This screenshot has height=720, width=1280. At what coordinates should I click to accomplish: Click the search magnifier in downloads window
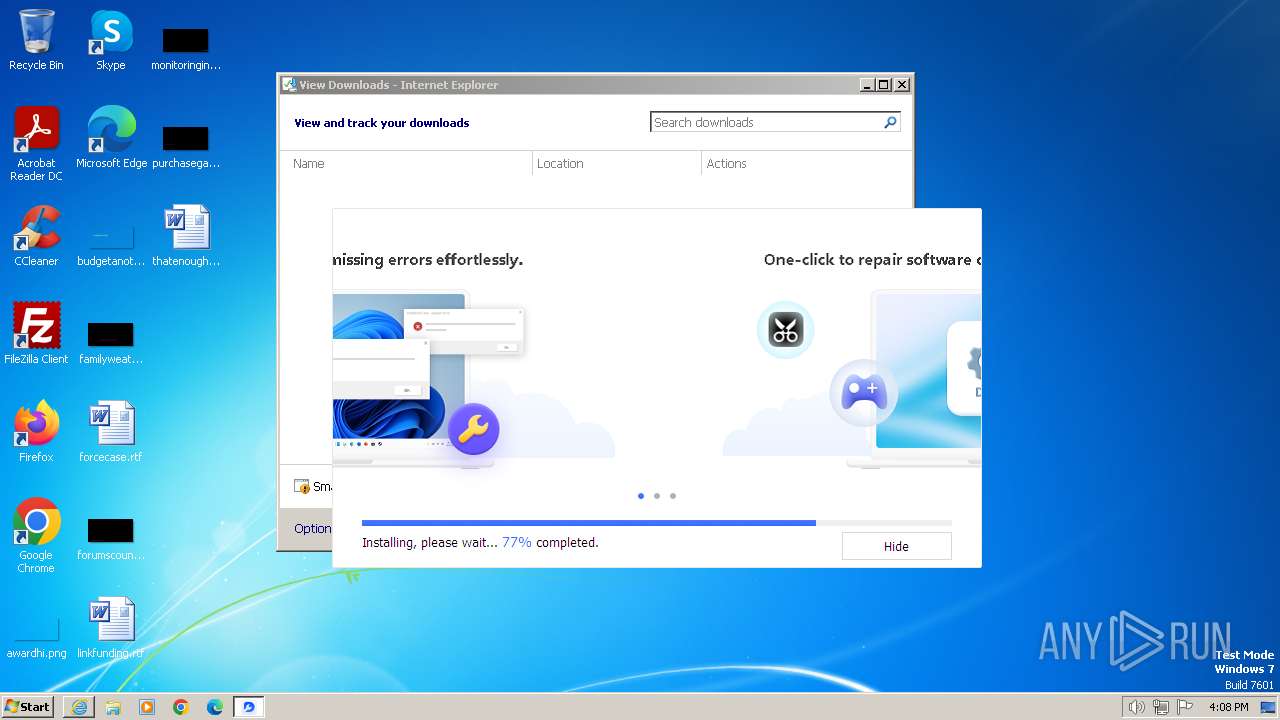click(x=890, y=122)
